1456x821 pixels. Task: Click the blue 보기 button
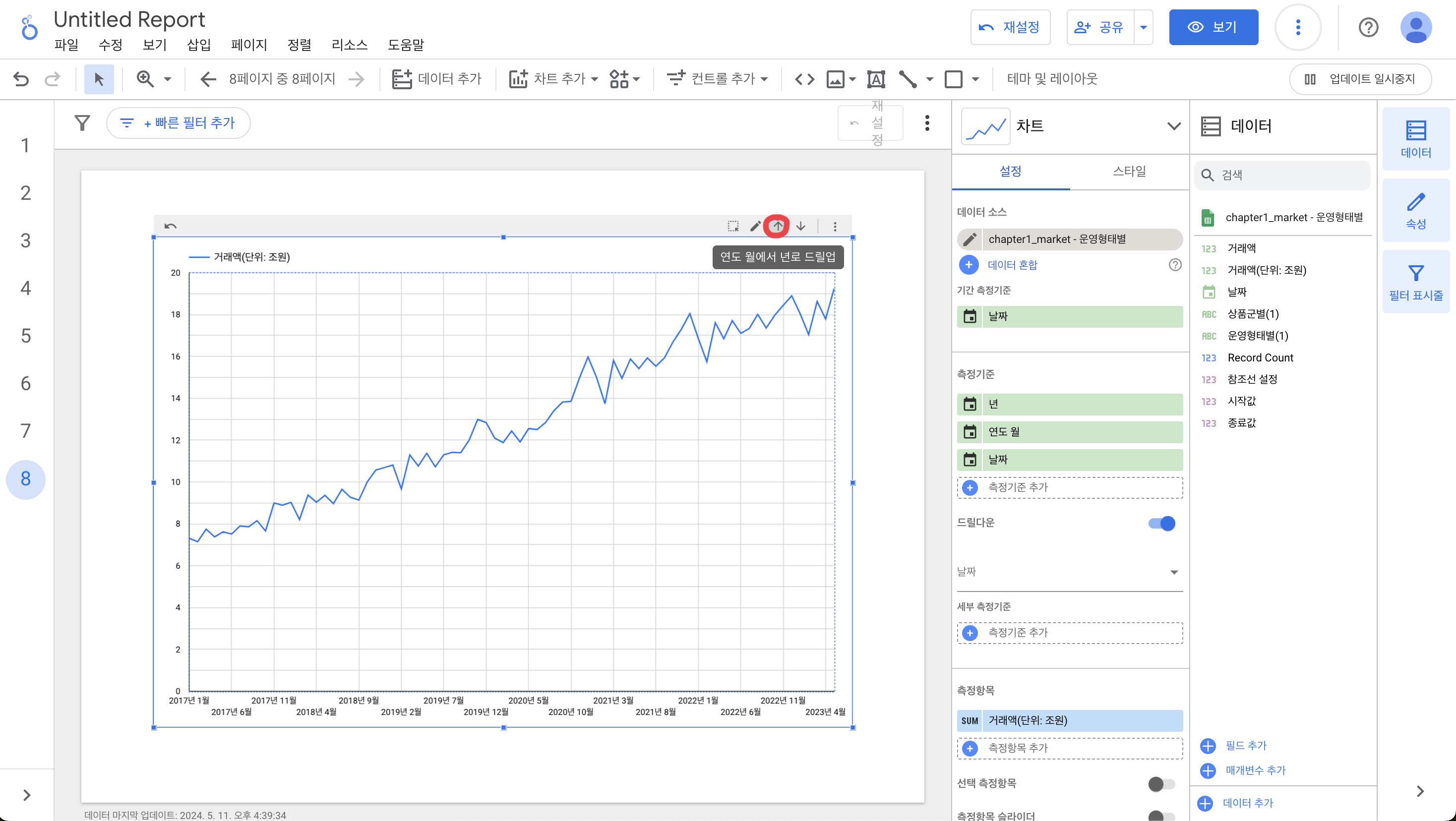[x=1213, y=27]
